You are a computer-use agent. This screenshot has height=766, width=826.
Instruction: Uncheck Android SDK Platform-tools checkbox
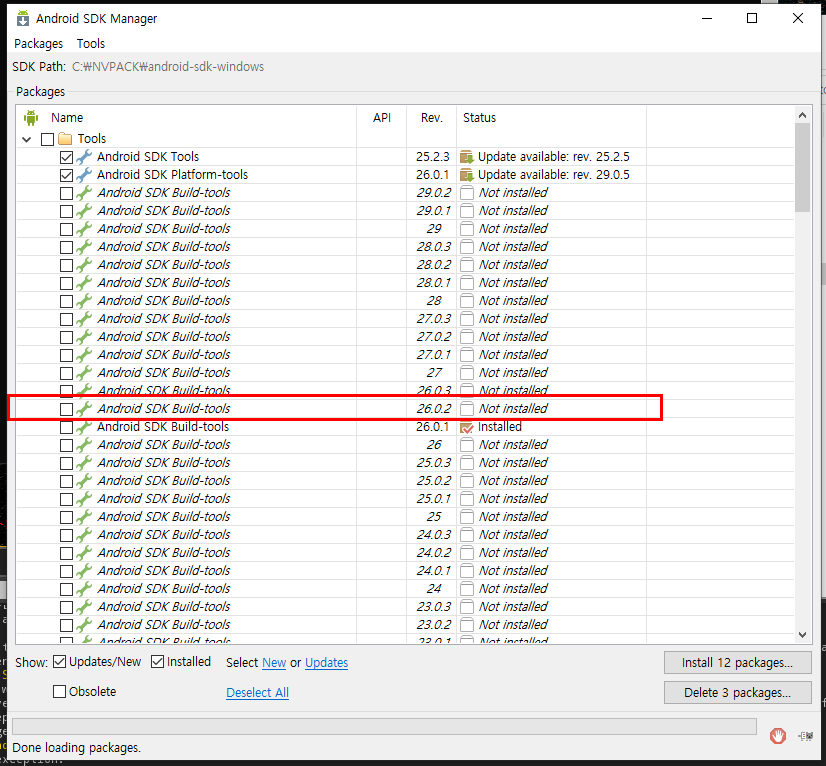(66, 175)
